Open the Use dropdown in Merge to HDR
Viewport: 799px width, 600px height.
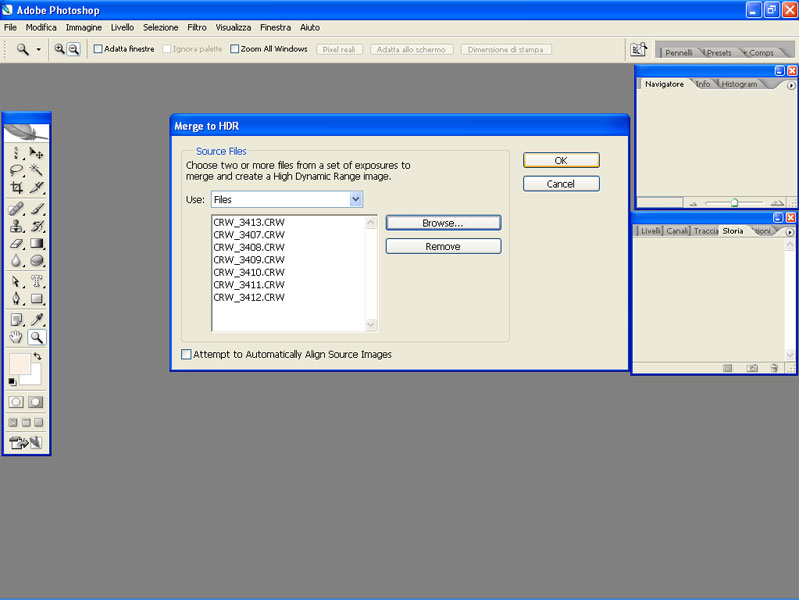(x=355, y=200)
